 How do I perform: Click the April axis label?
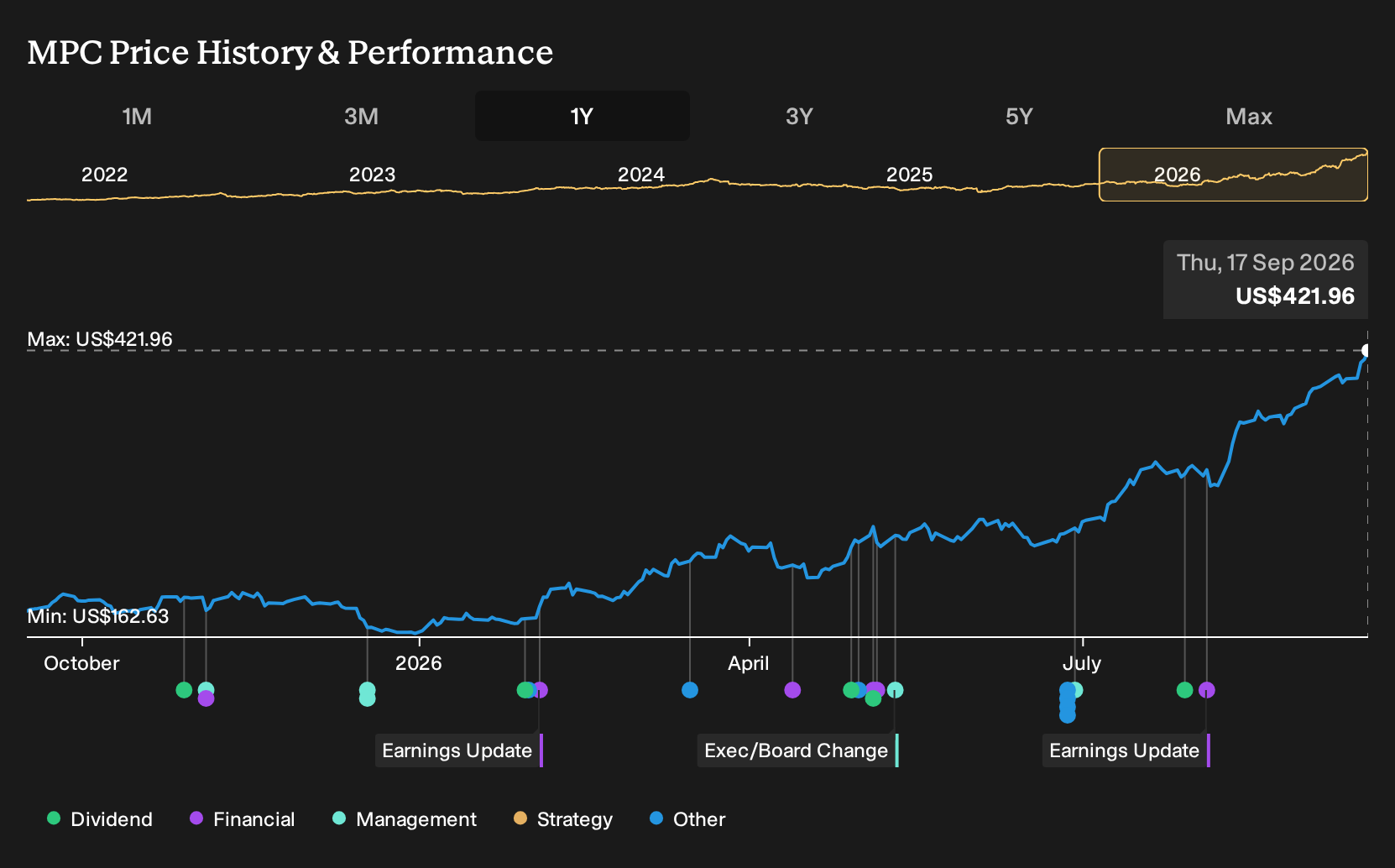tap(748, 663)
